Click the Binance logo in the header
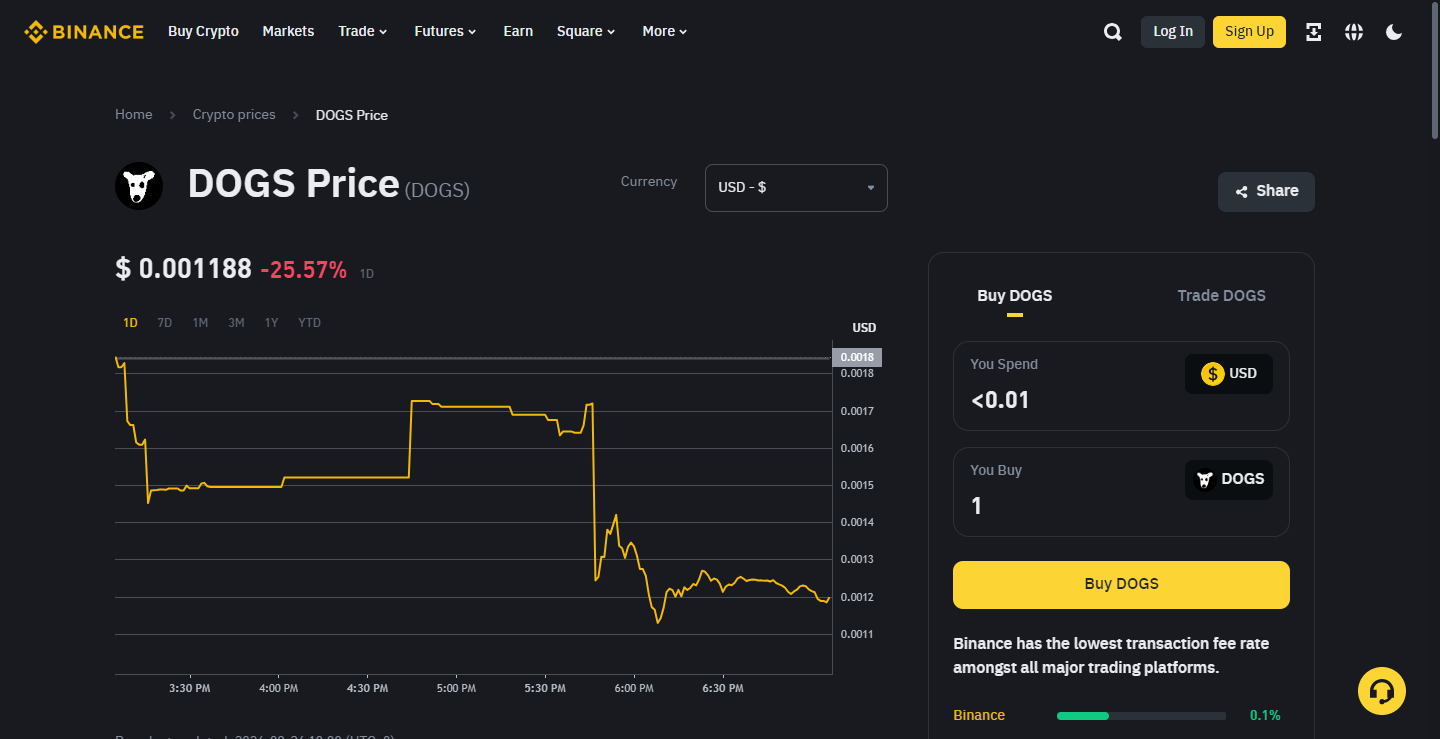 [84, 31]
